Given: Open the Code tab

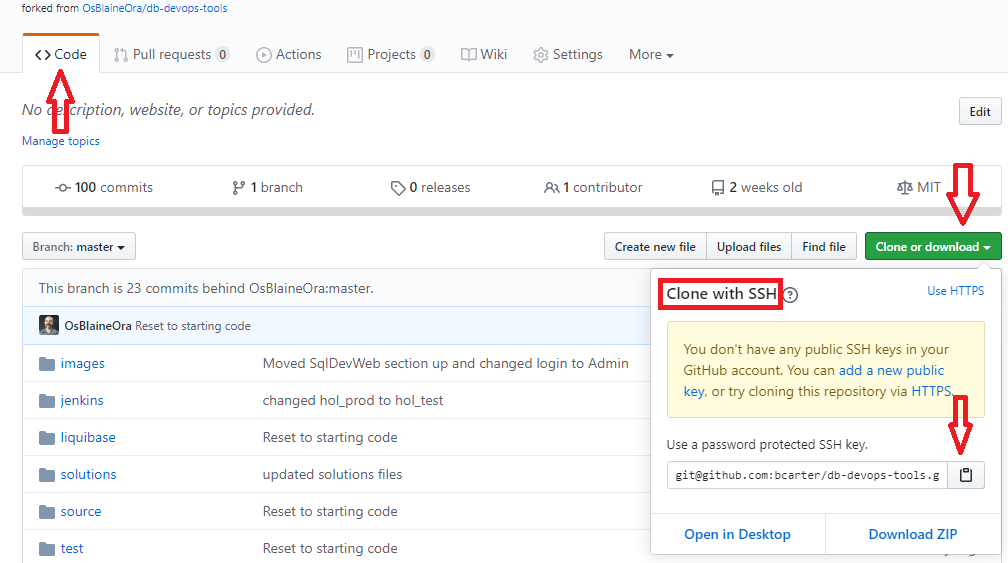Looking at the screenshot, I should tap(61, 55).
